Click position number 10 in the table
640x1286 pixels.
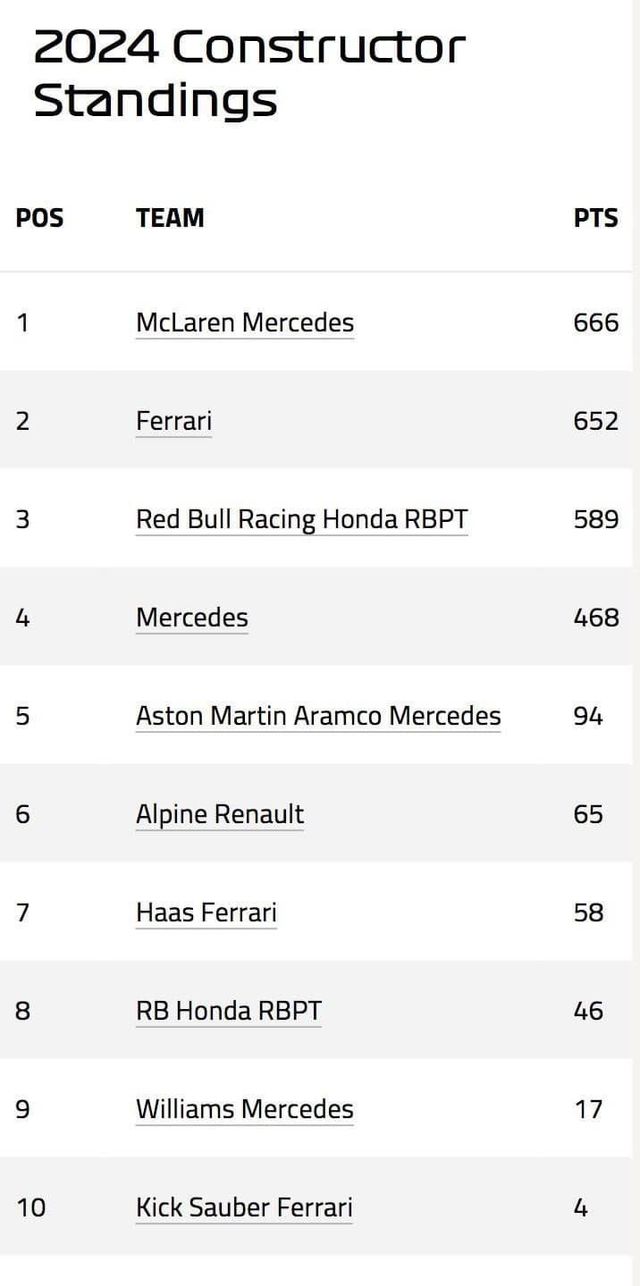(x=31, y=1207)
